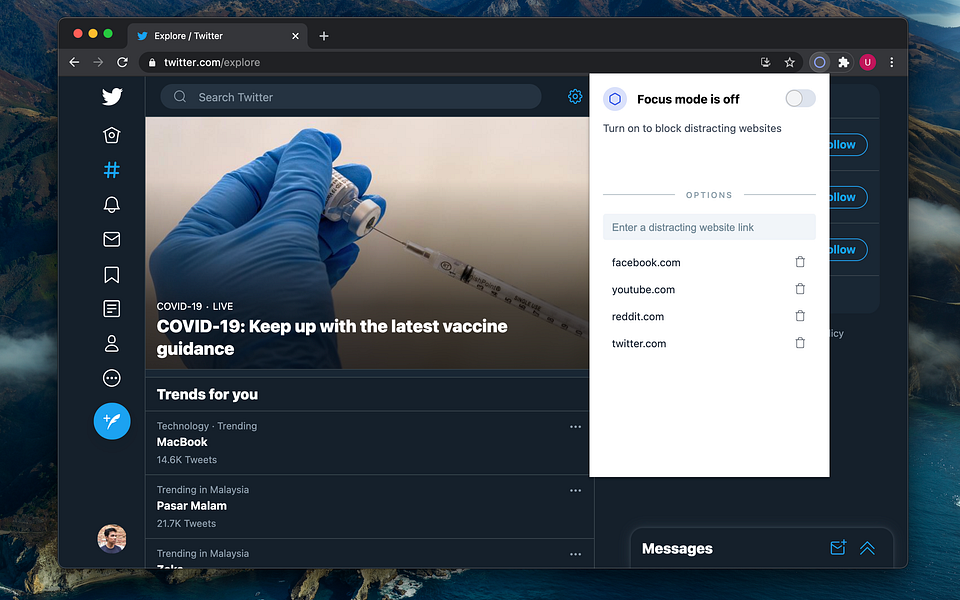Click the Search Twitter field
Screen dimensions: 960x600
[x=351, y=97]
